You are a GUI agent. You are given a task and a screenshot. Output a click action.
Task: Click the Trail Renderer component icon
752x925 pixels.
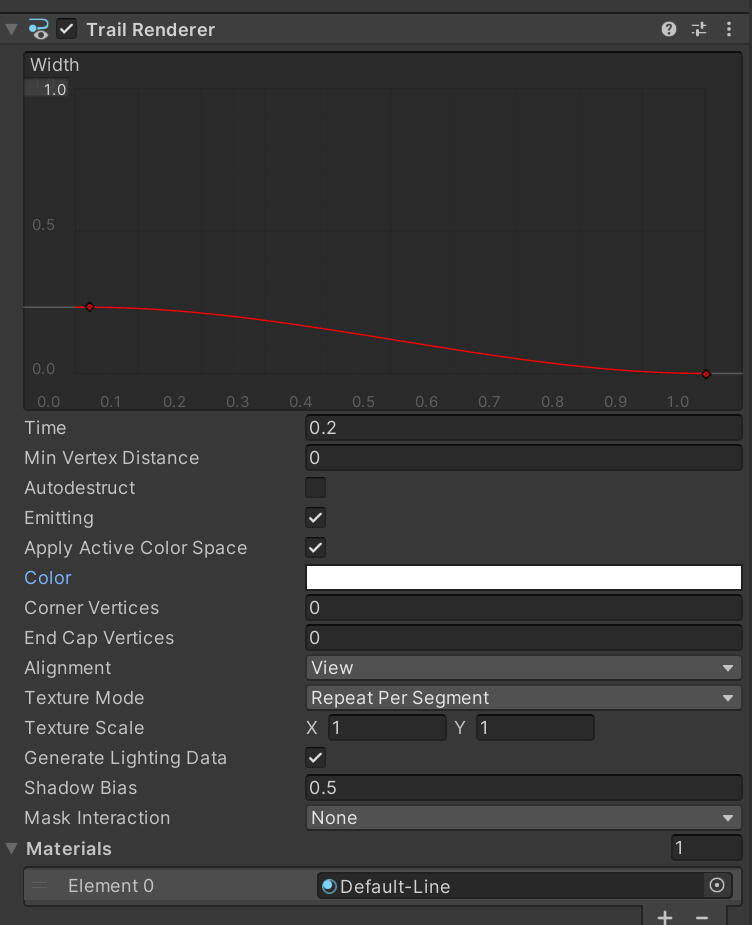point(39,29)
